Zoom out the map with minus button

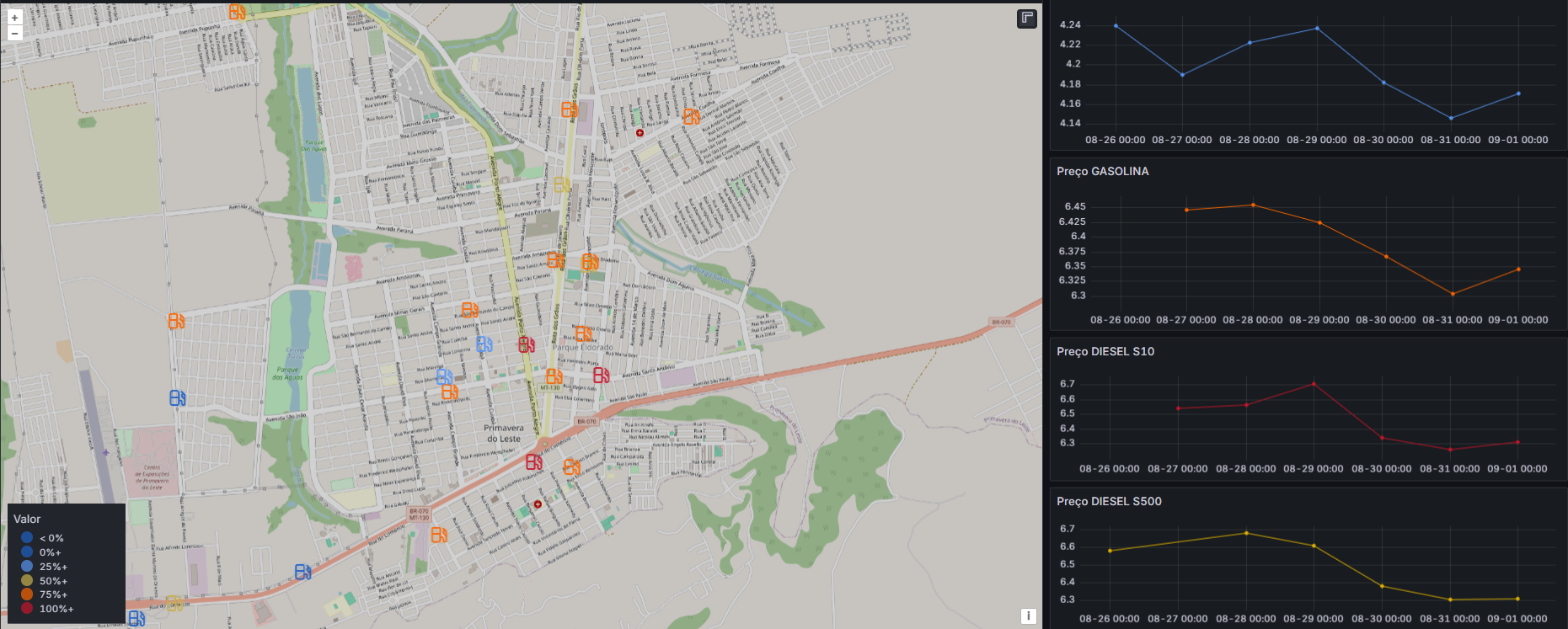14,33
